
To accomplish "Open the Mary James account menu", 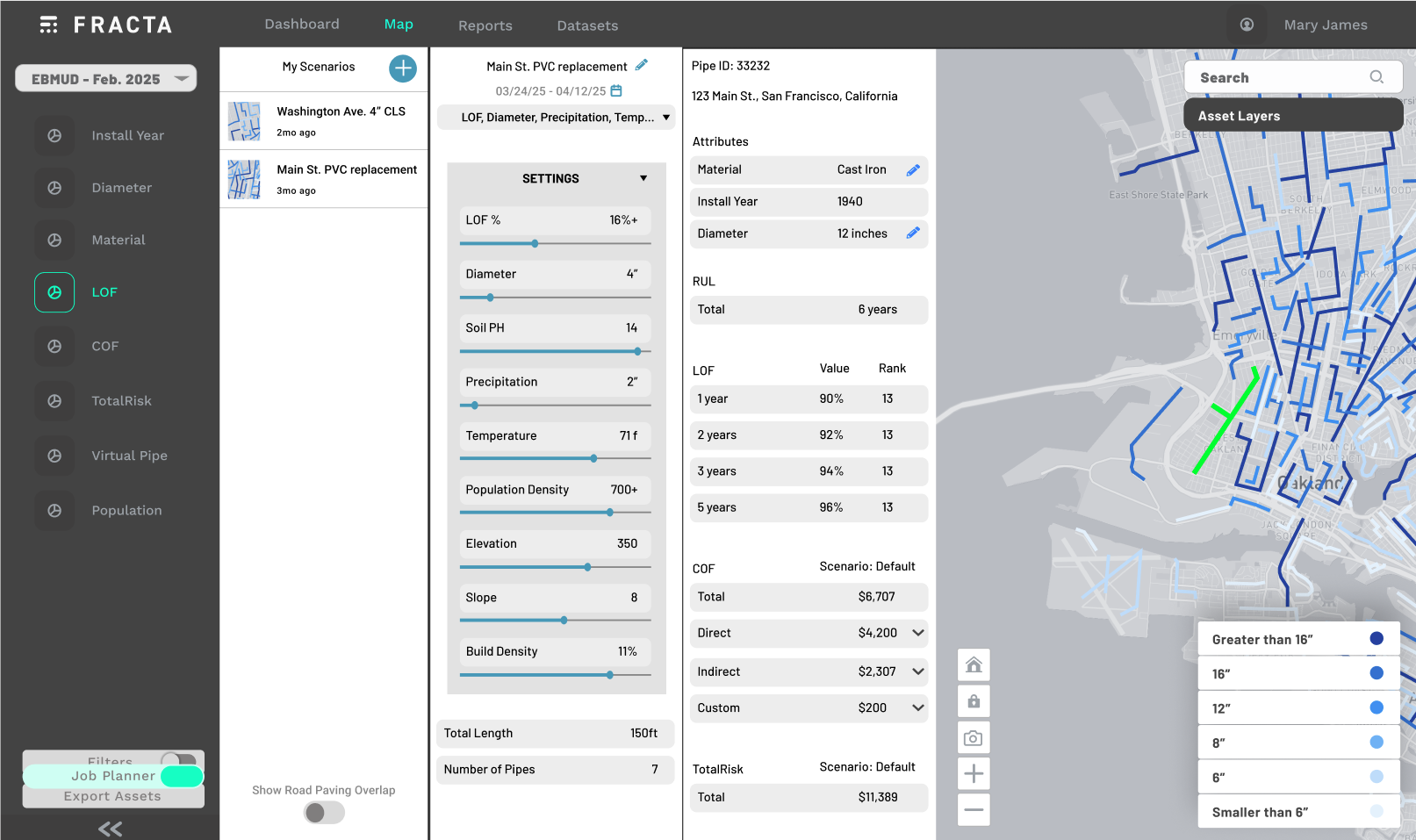I will [x=1326, y=25].
